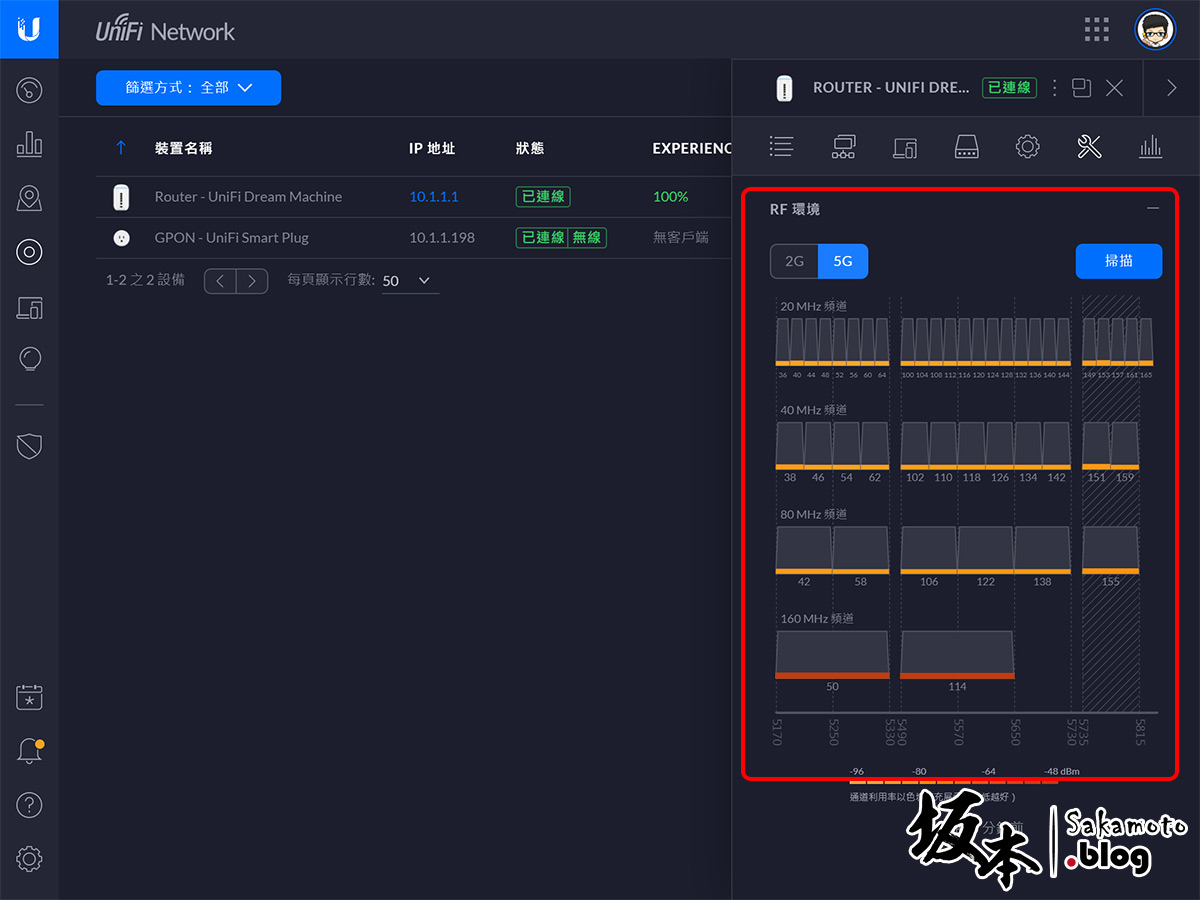Viewport: 1200px width, 900px height.
Task: Open the three-dot menu in device panel header
Action: (x=1054, y=88)
